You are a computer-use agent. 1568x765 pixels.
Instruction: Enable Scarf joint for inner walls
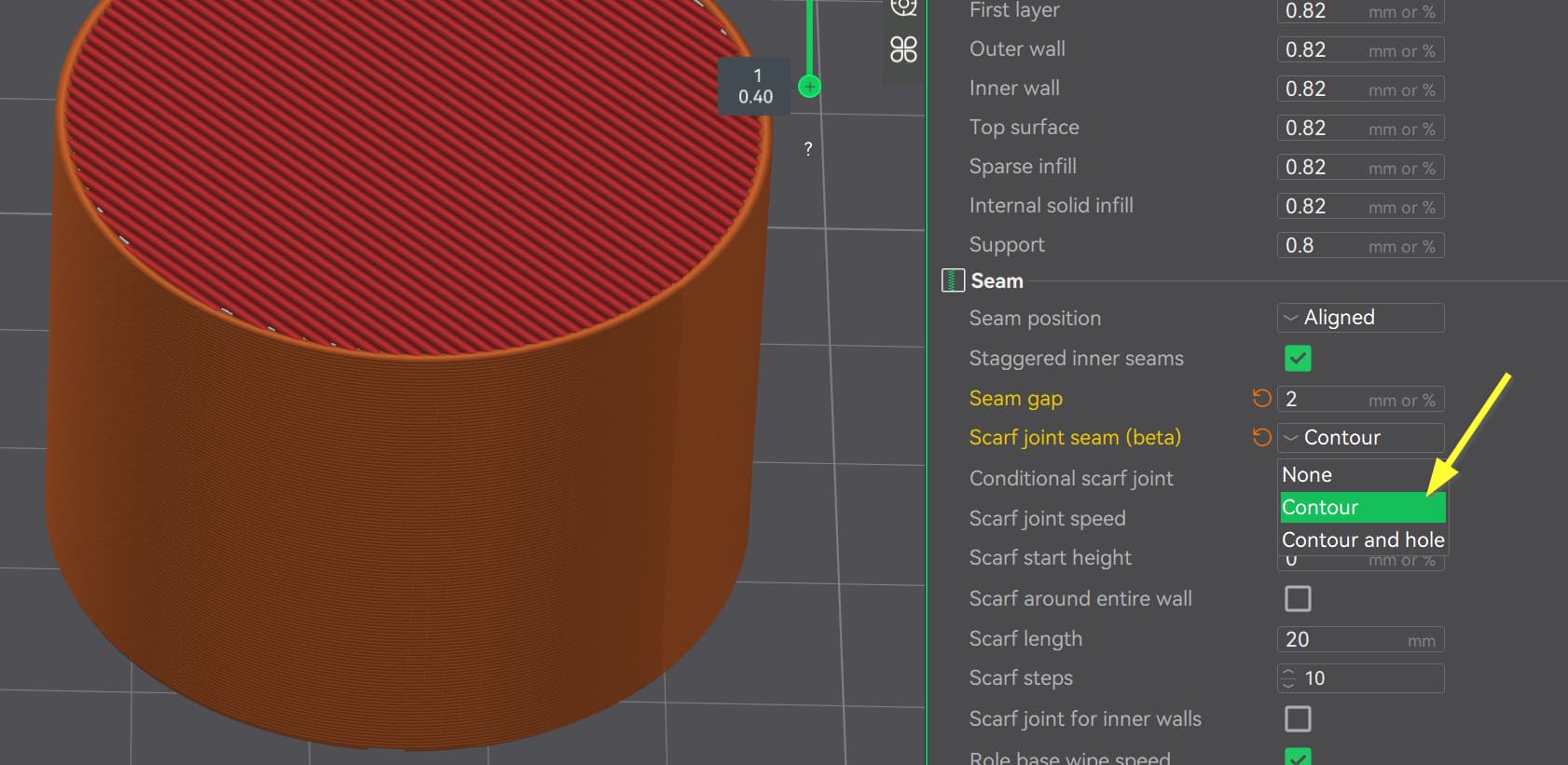1298,718
